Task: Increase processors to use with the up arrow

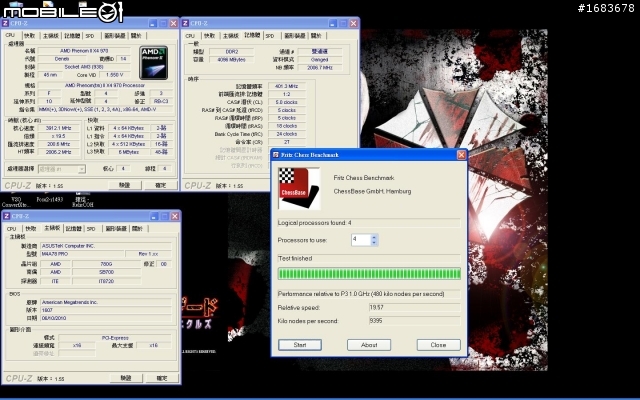Action: coord(374,237)
